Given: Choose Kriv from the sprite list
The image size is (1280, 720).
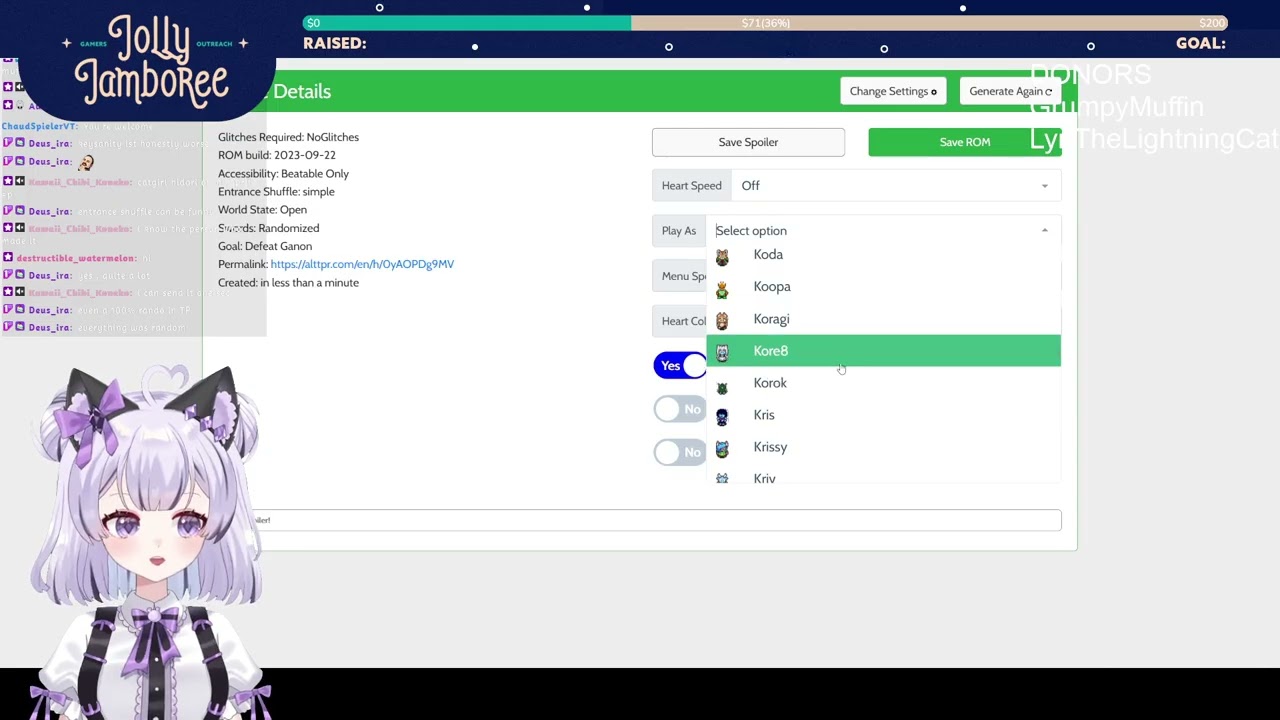Looking at the screenshot, I should [x=883, y=475].
